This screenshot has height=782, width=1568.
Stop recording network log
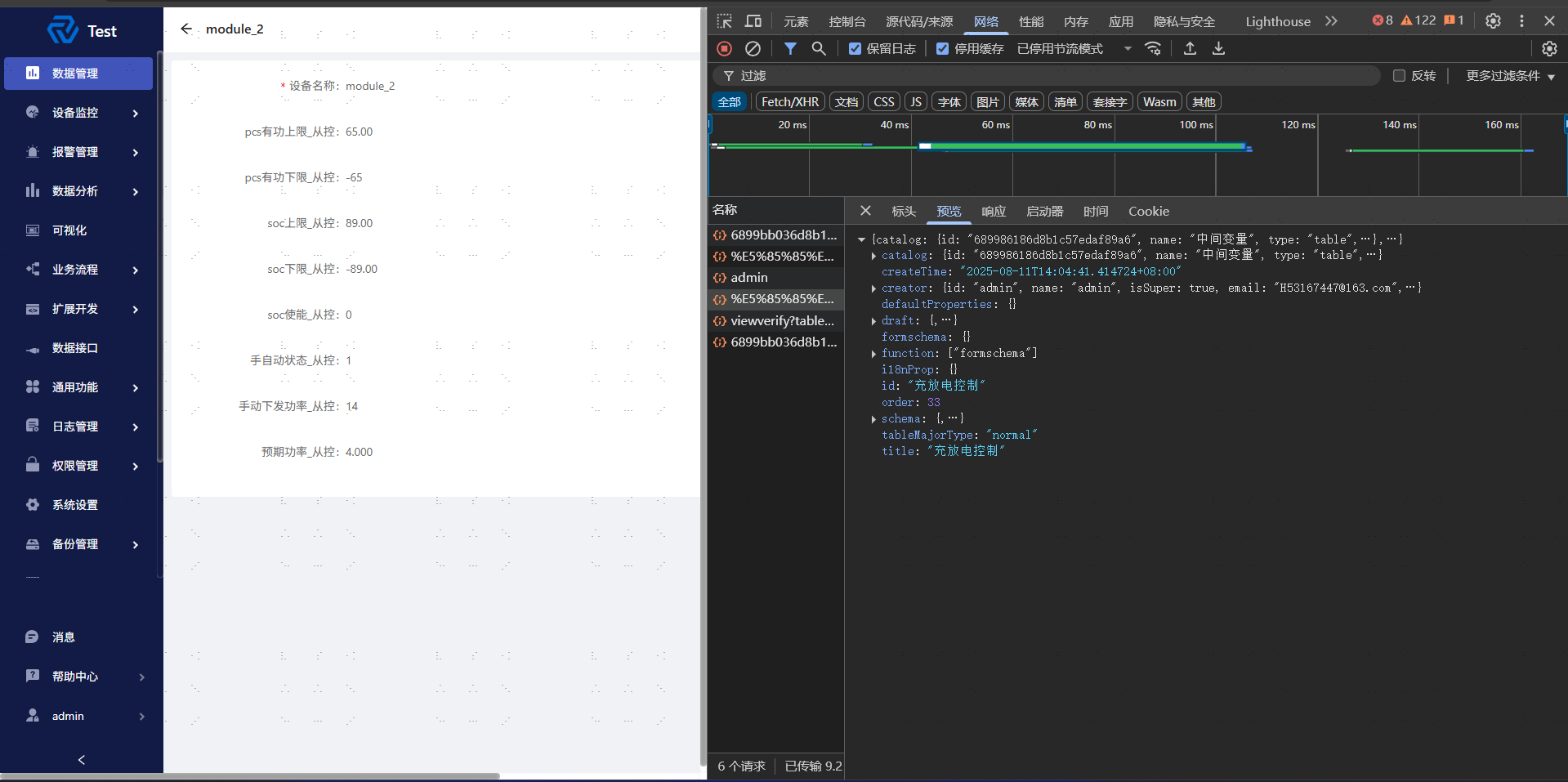pos(724,48)
